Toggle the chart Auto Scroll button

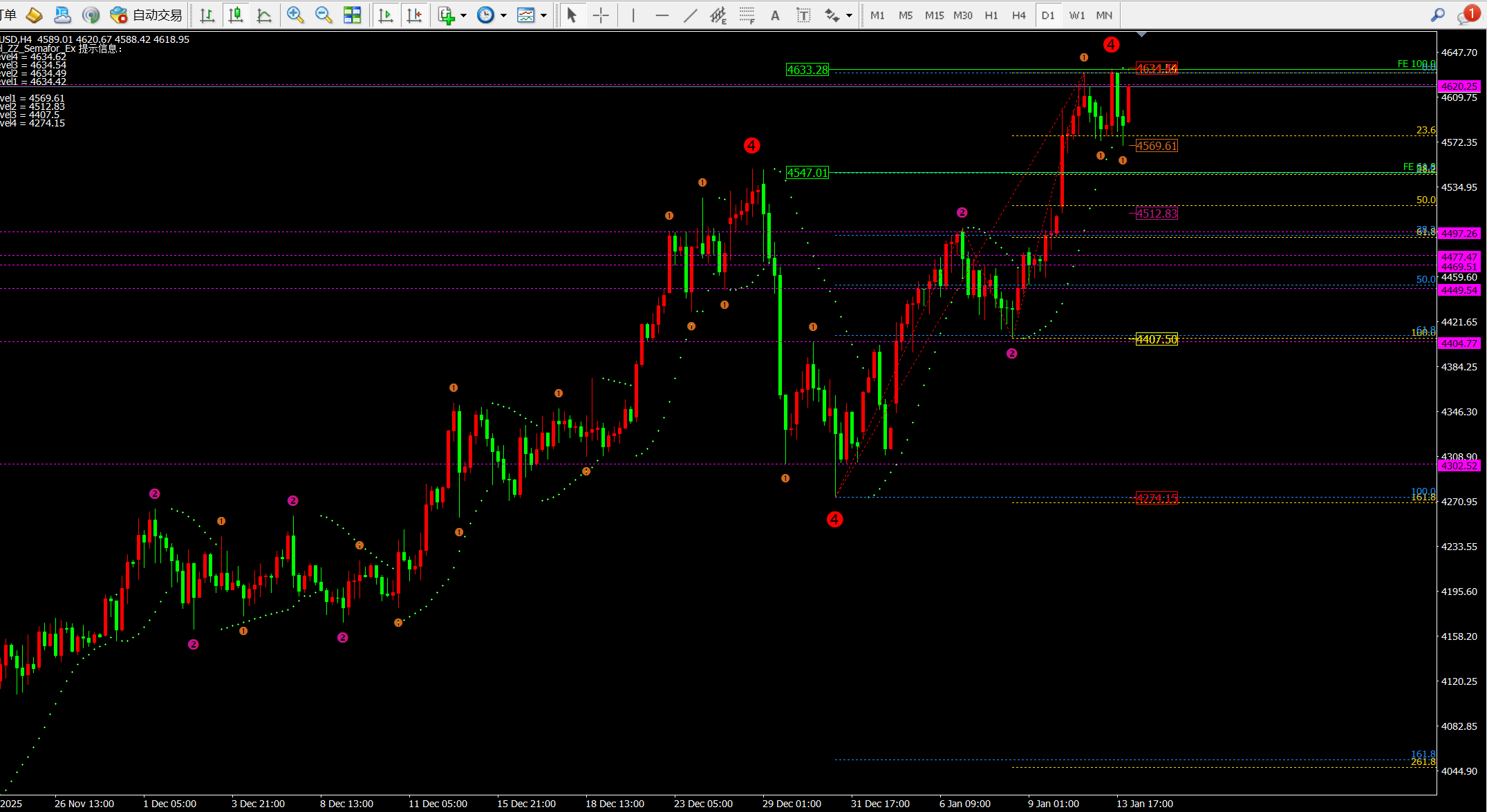point(386,15)
